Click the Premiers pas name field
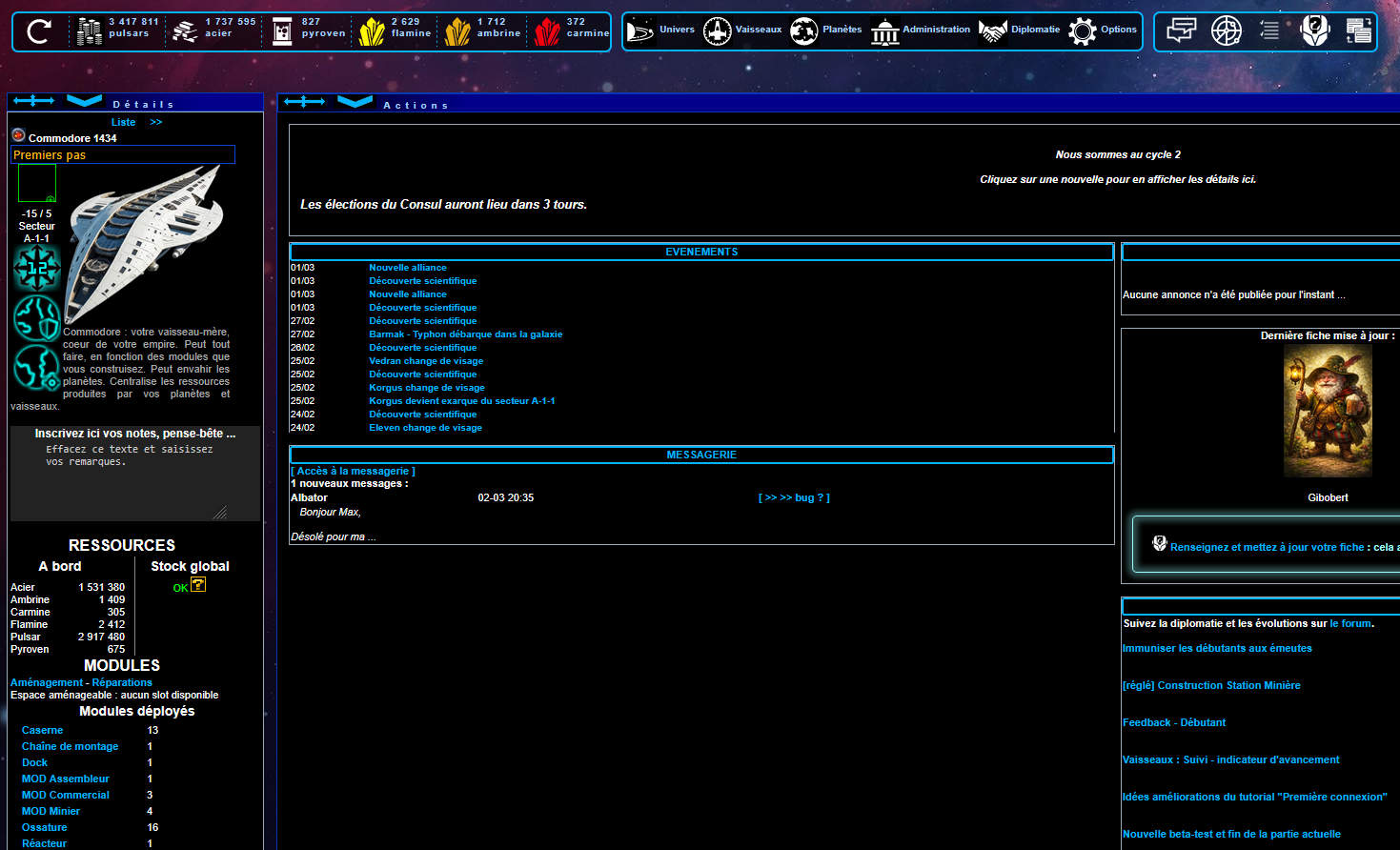This screenshot has height=850, width=1400. click(x=122, y=154)
